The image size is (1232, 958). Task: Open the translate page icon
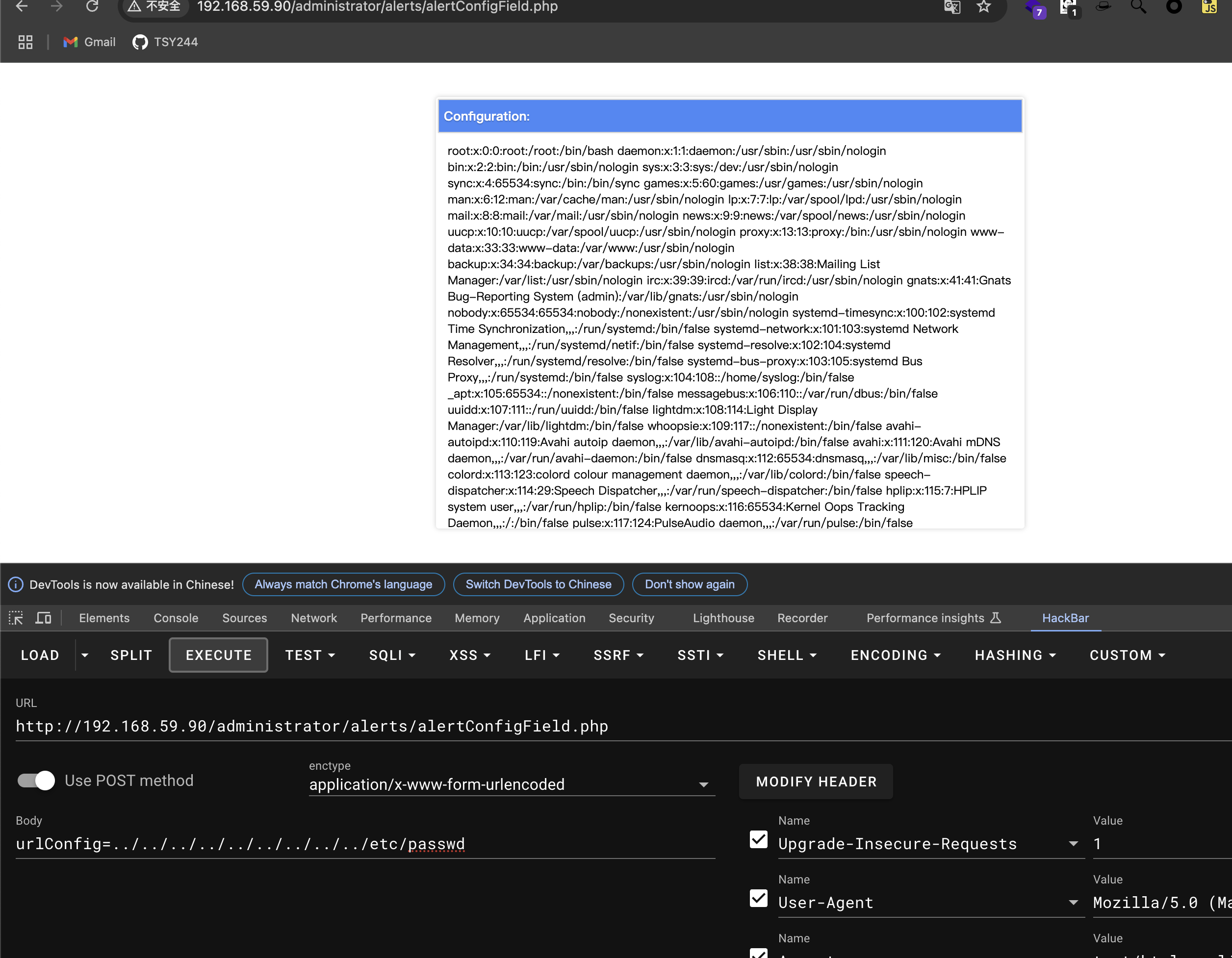[952, 7]
